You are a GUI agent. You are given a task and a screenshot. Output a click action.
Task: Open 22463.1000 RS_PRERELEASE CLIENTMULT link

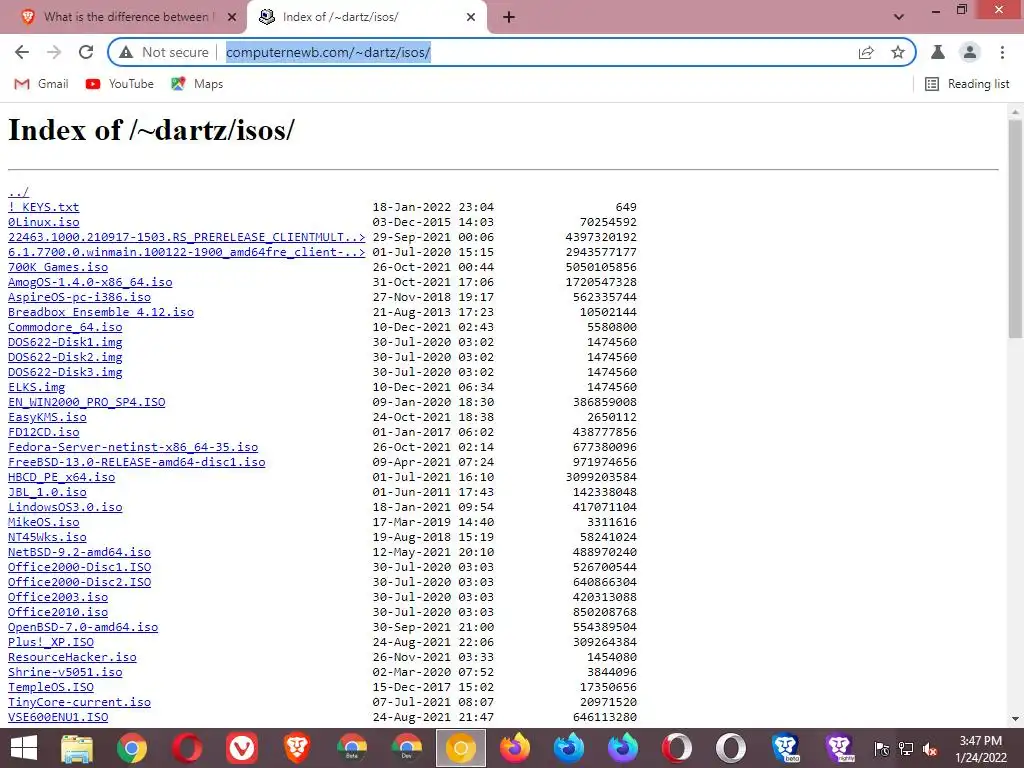pyautogui.click(x=186, y=237)
